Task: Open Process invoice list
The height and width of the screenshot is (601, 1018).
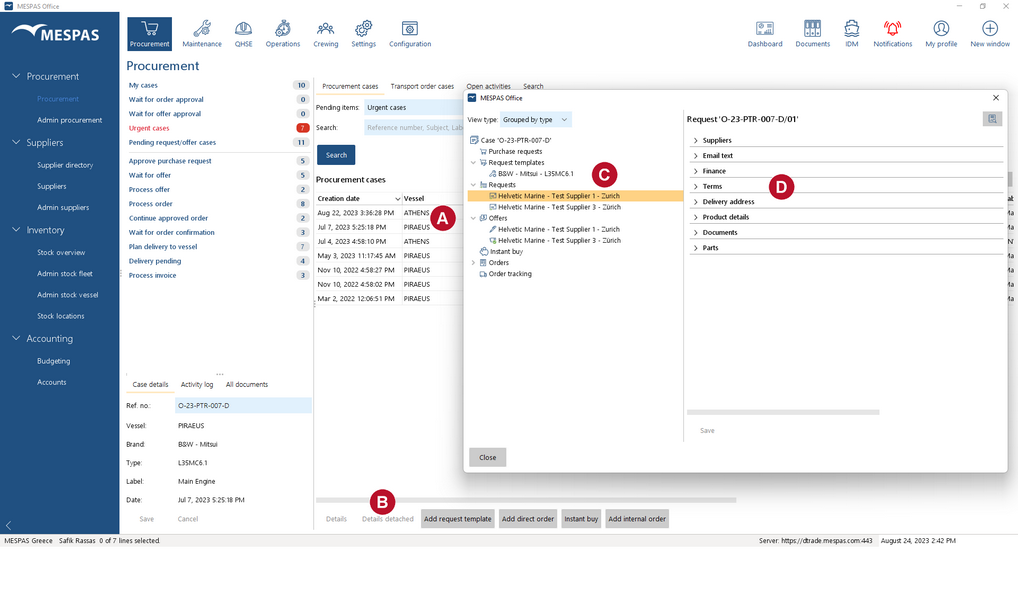Action: 152,275
